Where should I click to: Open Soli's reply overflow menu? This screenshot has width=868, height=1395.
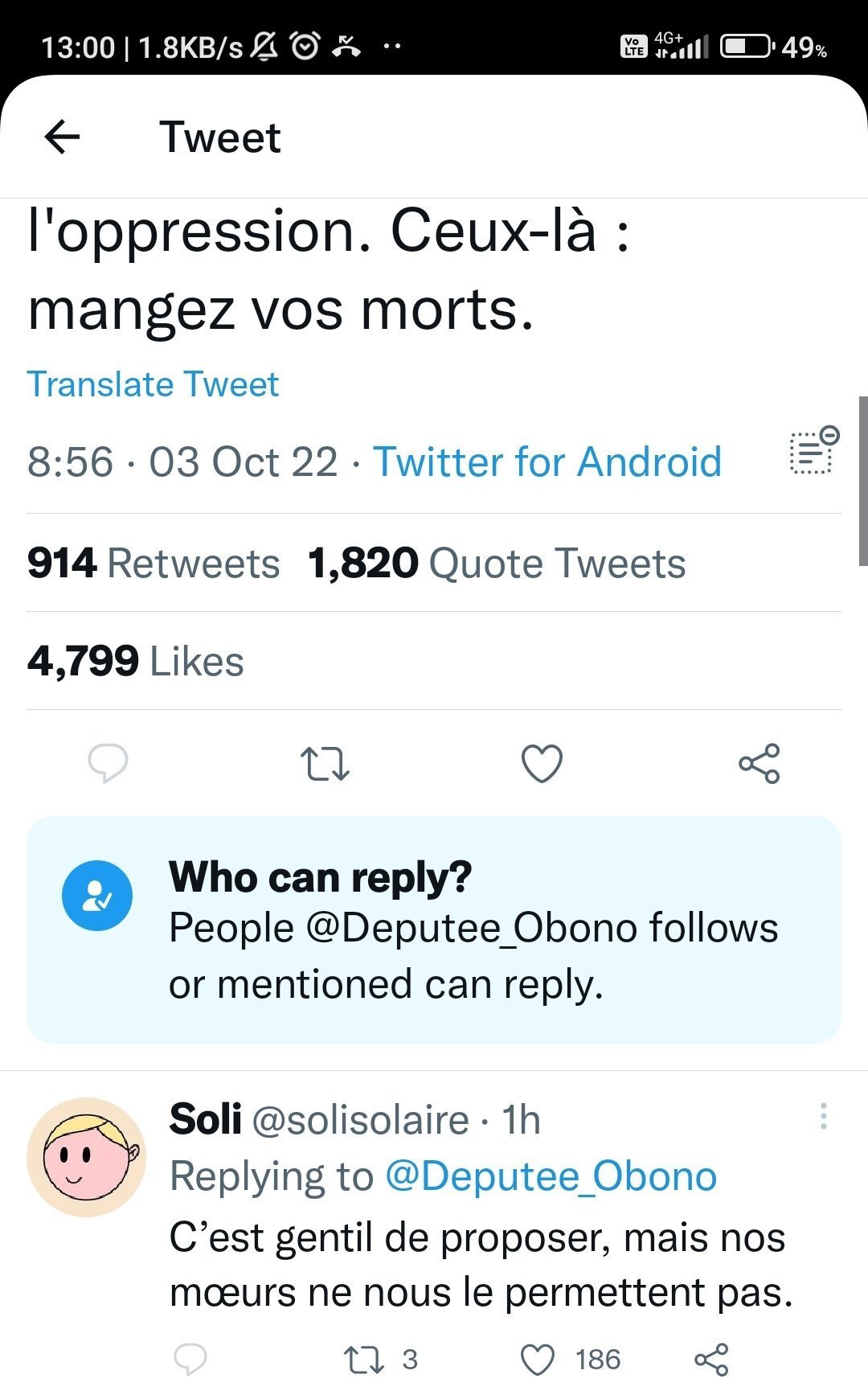click(824, 1117)
